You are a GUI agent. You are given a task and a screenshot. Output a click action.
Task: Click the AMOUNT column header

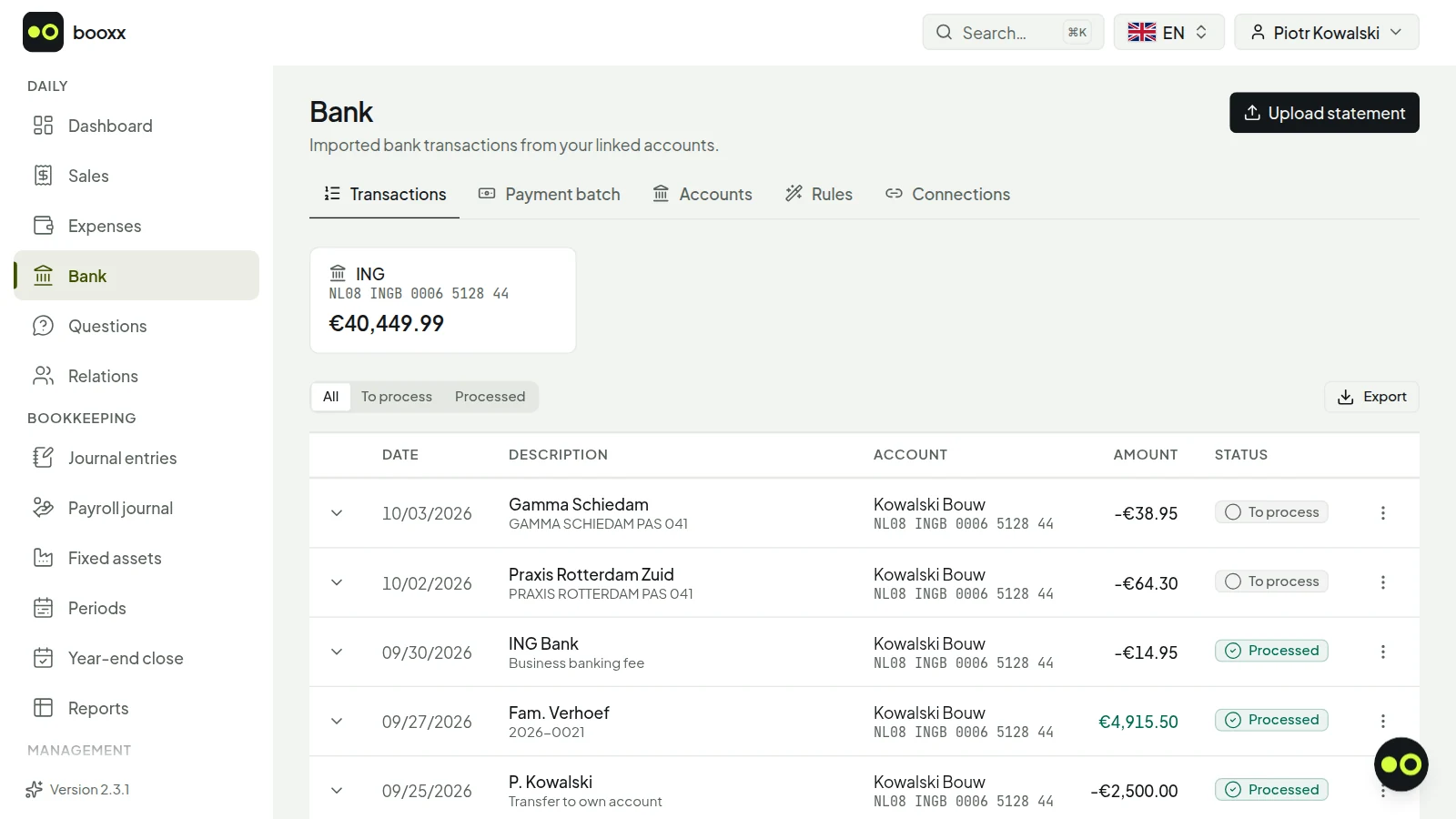(1146, 455)
